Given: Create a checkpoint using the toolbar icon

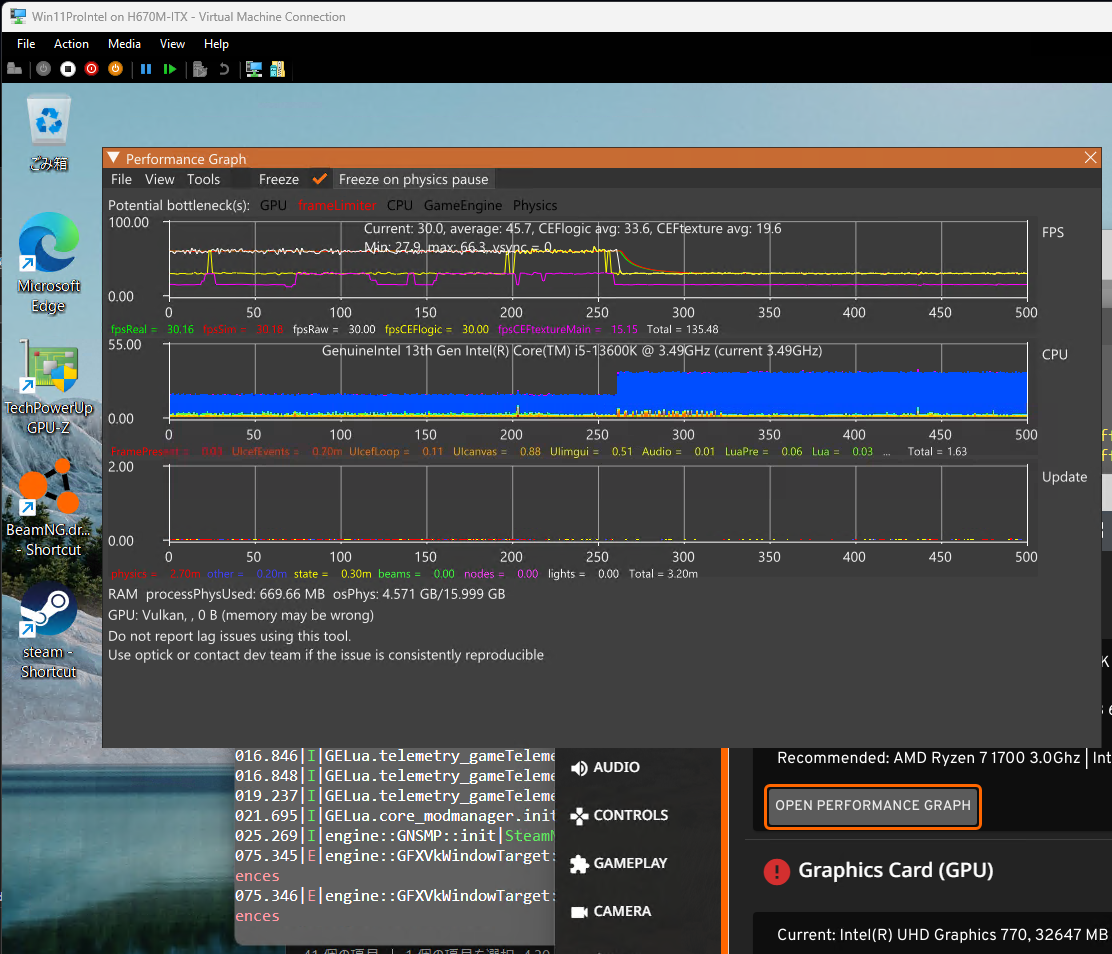Looking at the screenshot, I should click(x=200, y=69).
